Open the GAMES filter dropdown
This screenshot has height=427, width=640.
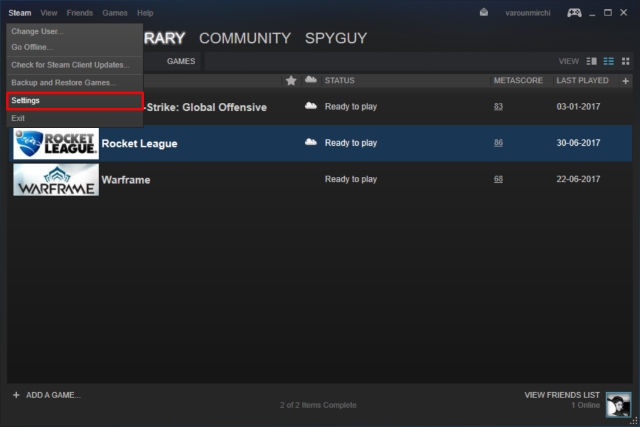click(181, 61)
